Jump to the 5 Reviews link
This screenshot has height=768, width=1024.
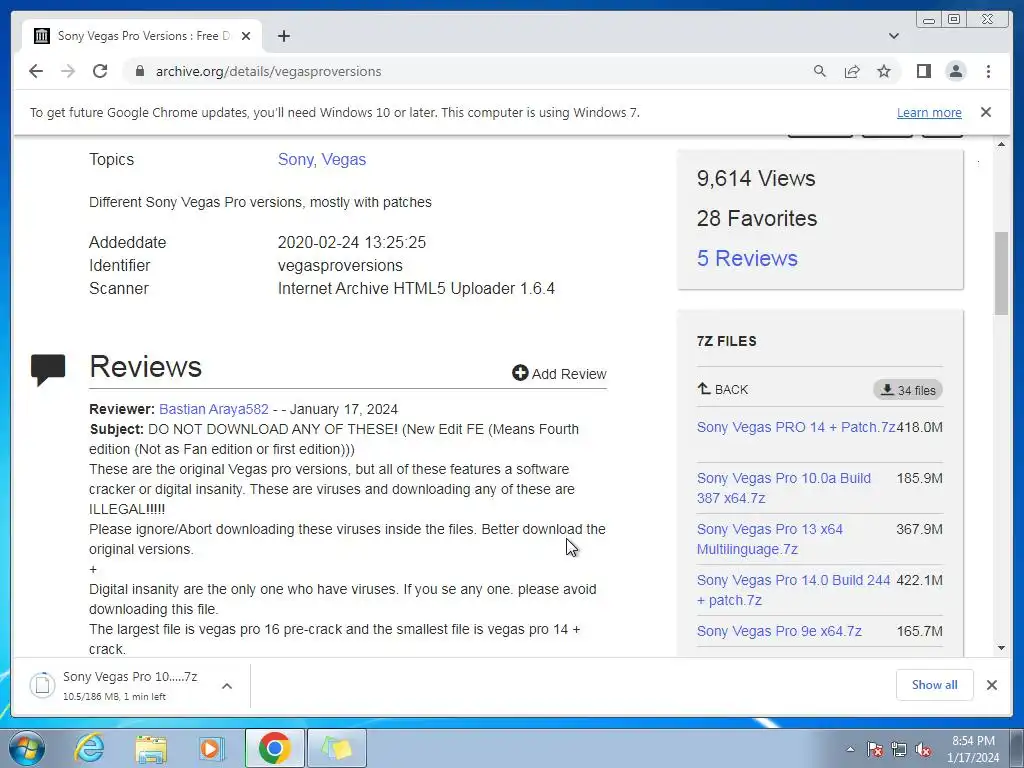[747, 258]
